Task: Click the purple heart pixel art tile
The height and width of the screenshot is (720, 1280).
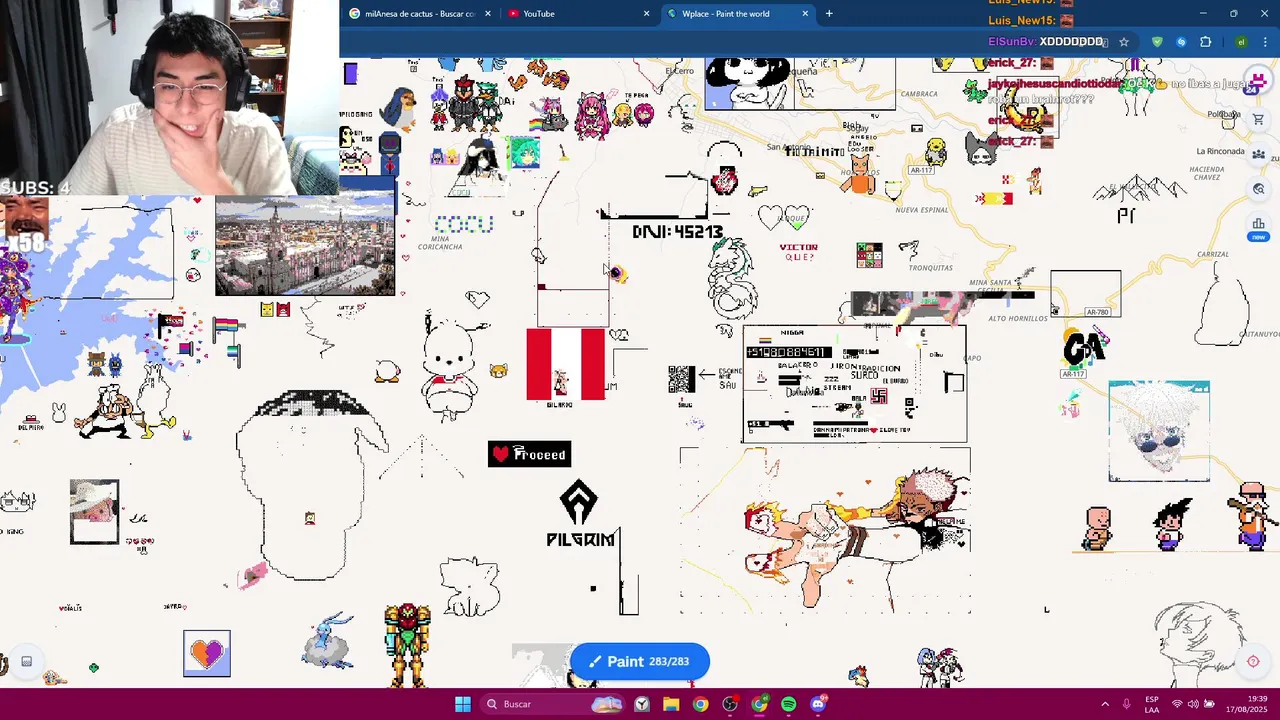Action: (x=207, y=653)
